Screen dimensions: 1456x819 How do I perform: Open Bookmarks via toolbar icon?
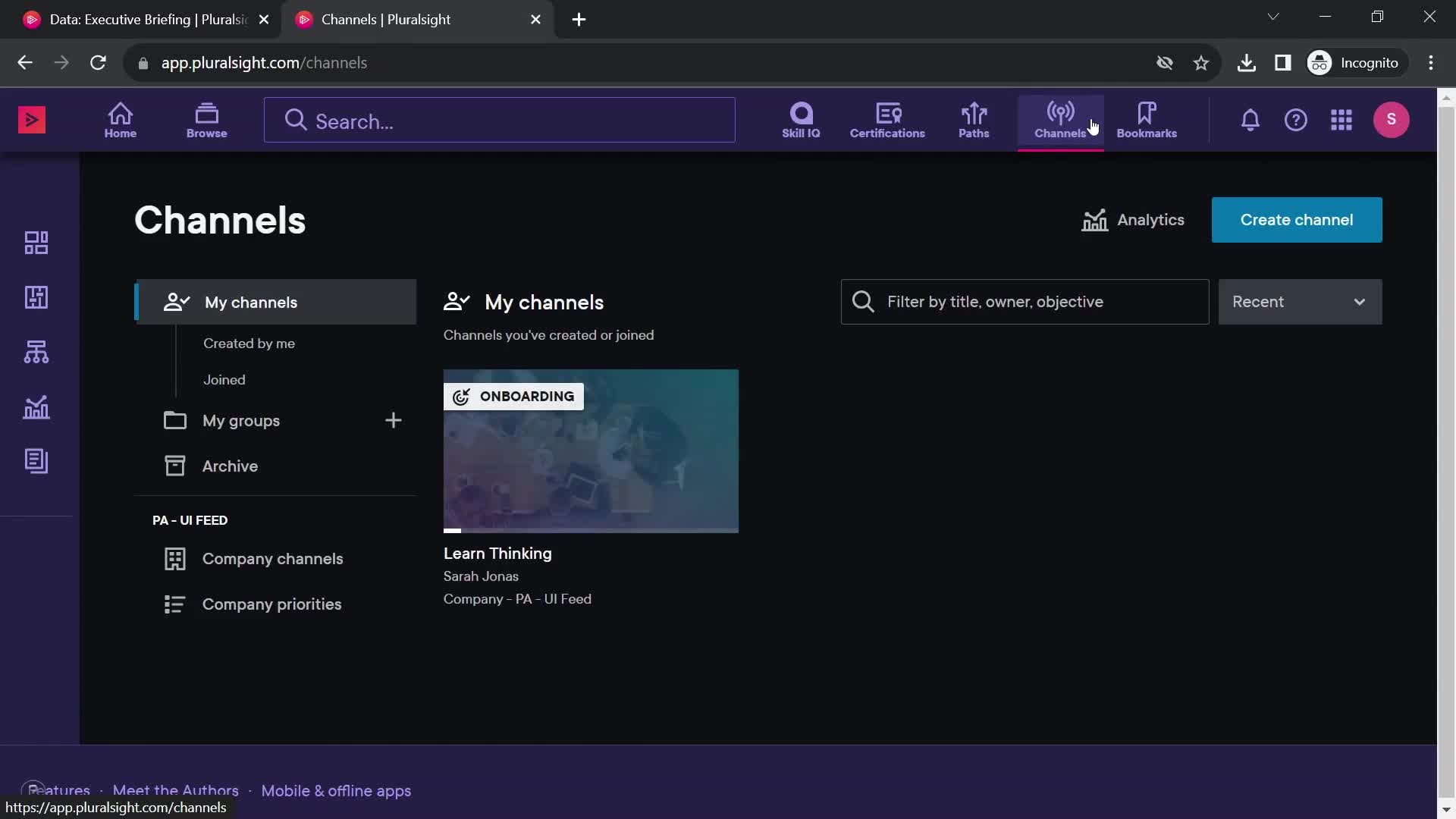pos(1147,119)
